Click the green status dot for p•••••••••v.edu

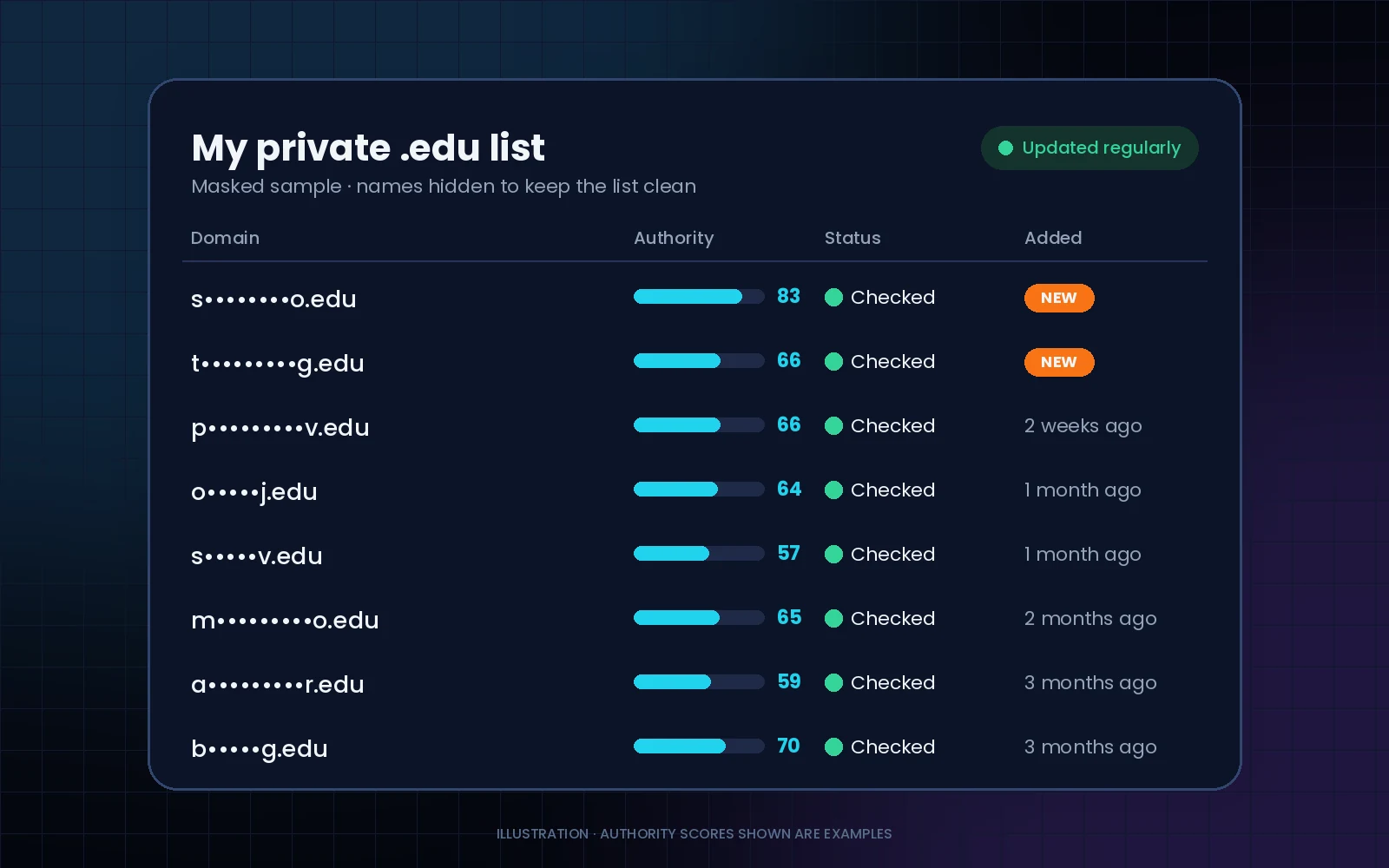tap(833, 426)
